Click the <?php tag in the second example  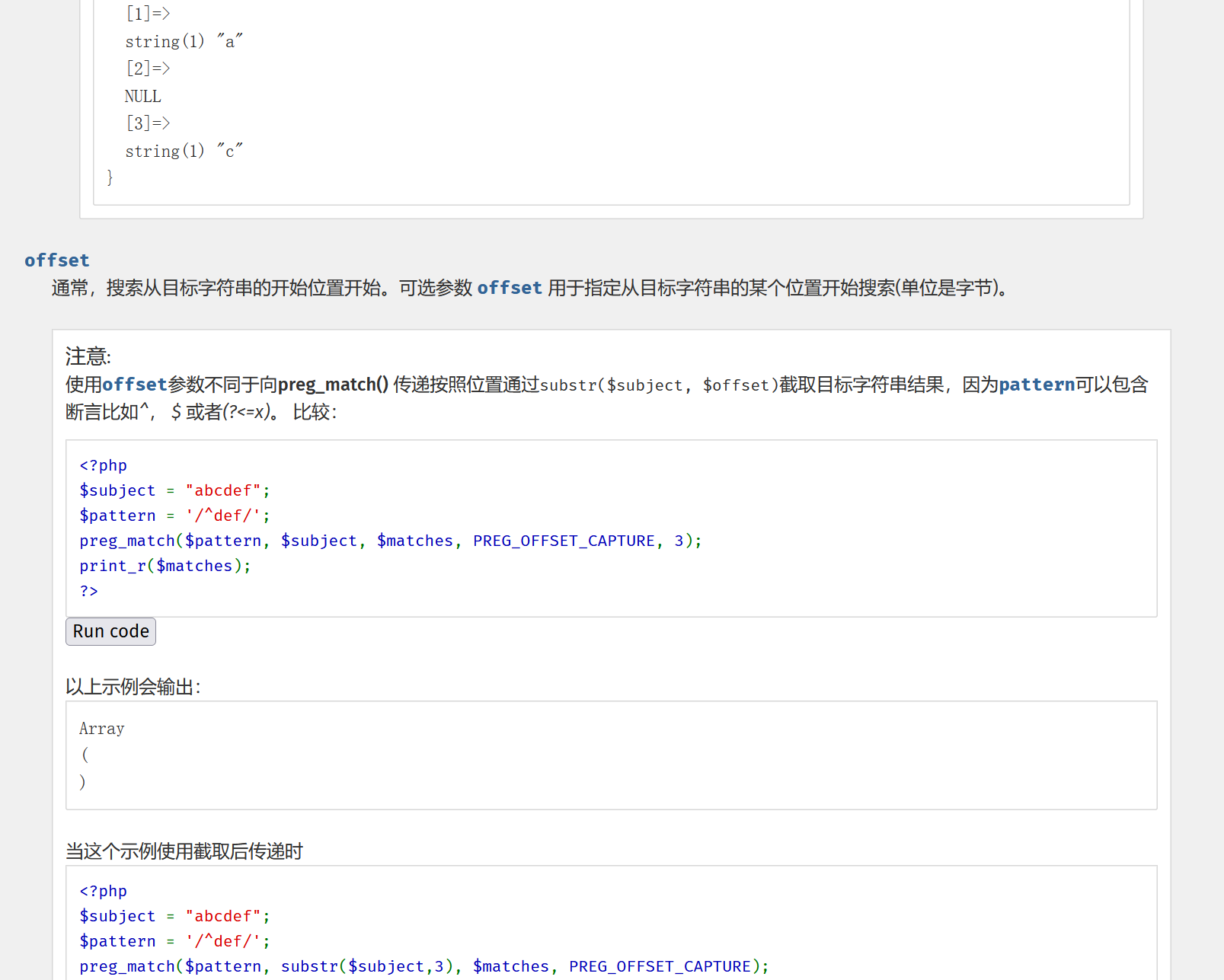coord(103,891)
